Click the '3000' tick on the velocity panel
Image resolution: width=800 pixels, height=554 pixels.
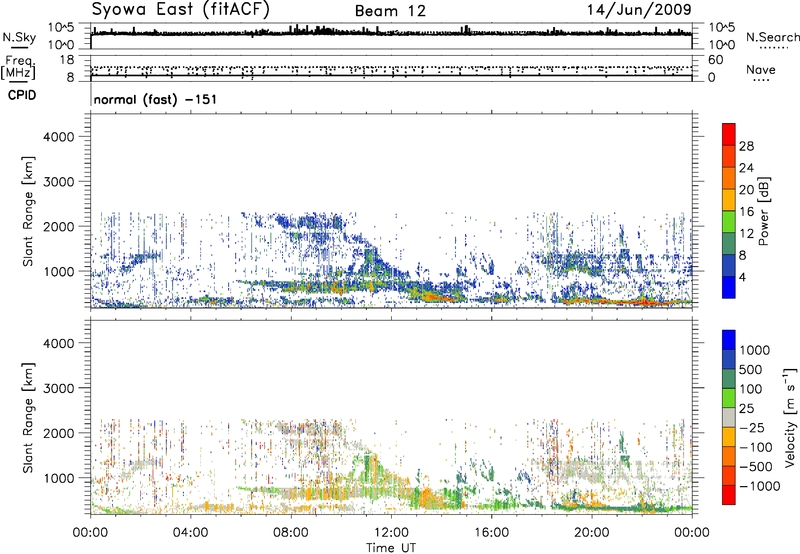click(x=58, y=388)
